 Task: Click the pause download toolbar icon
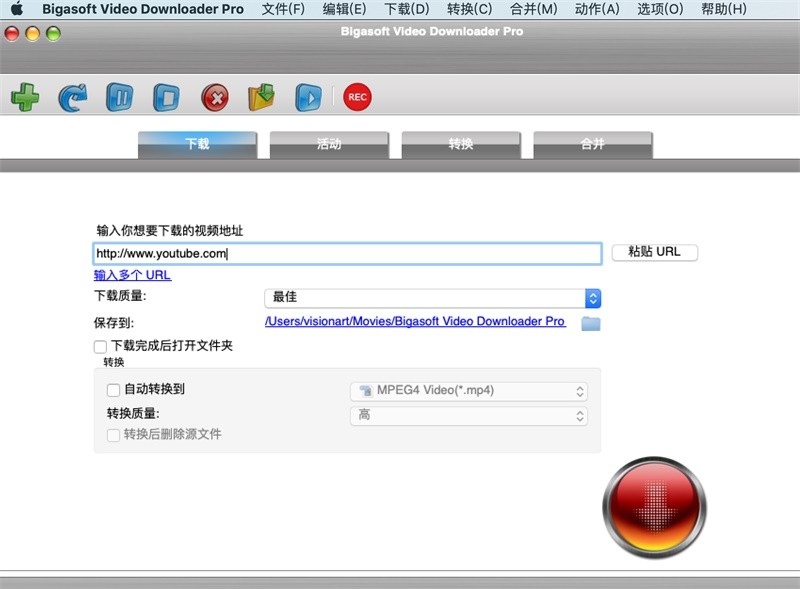(x=119, y=97)
